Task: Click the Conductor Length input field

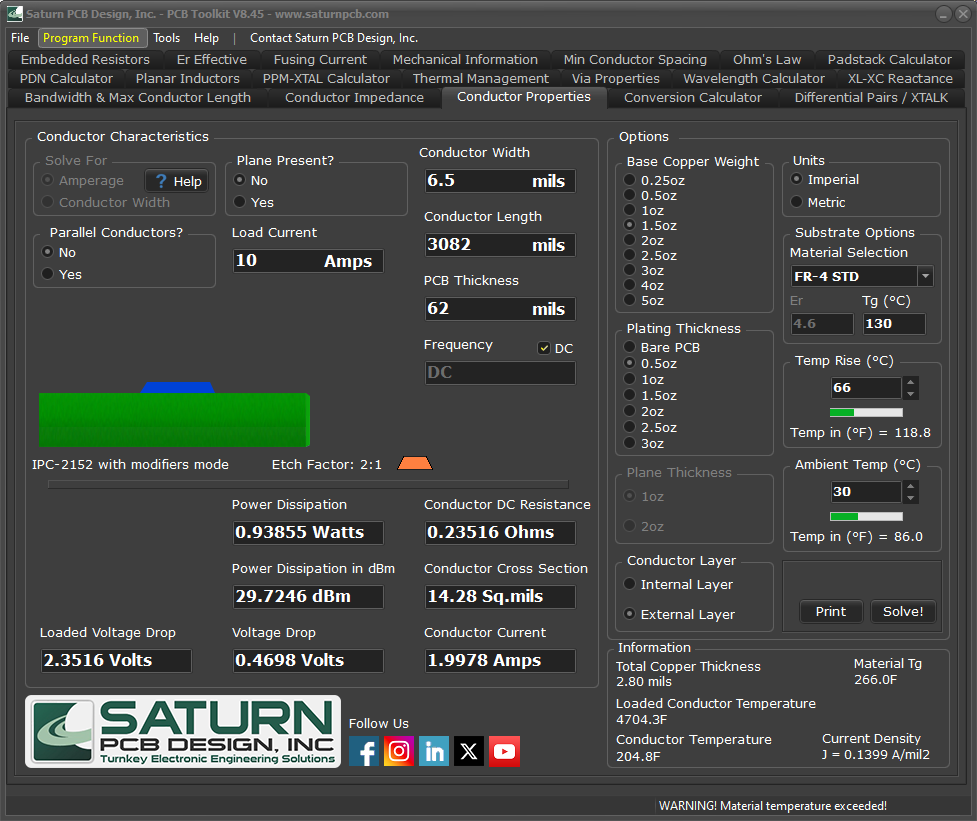Action: click(500, 245)
